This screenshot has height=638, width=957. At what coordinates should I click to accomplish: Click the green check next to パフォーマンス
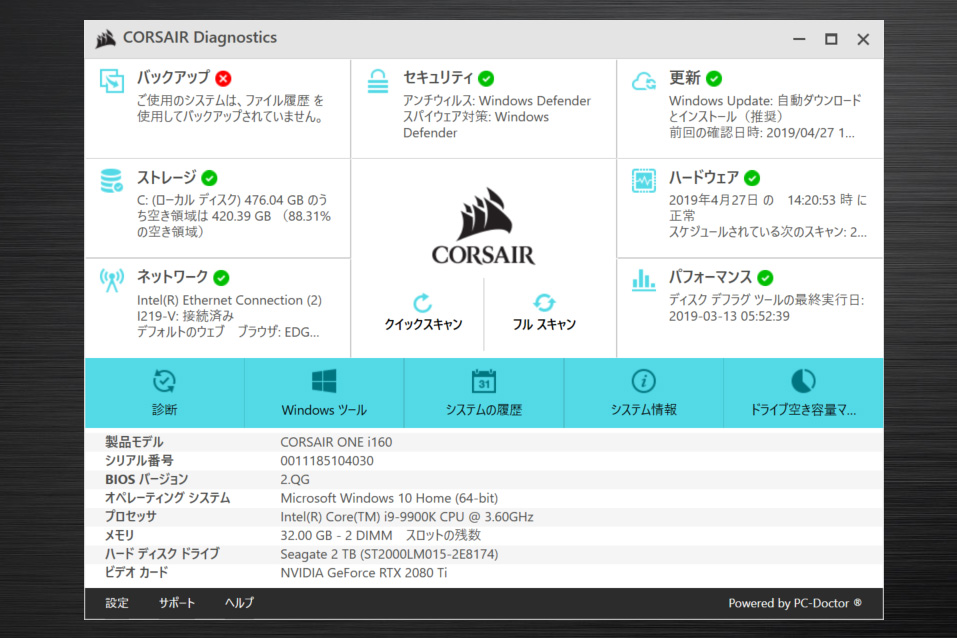(x=765, y=278)
